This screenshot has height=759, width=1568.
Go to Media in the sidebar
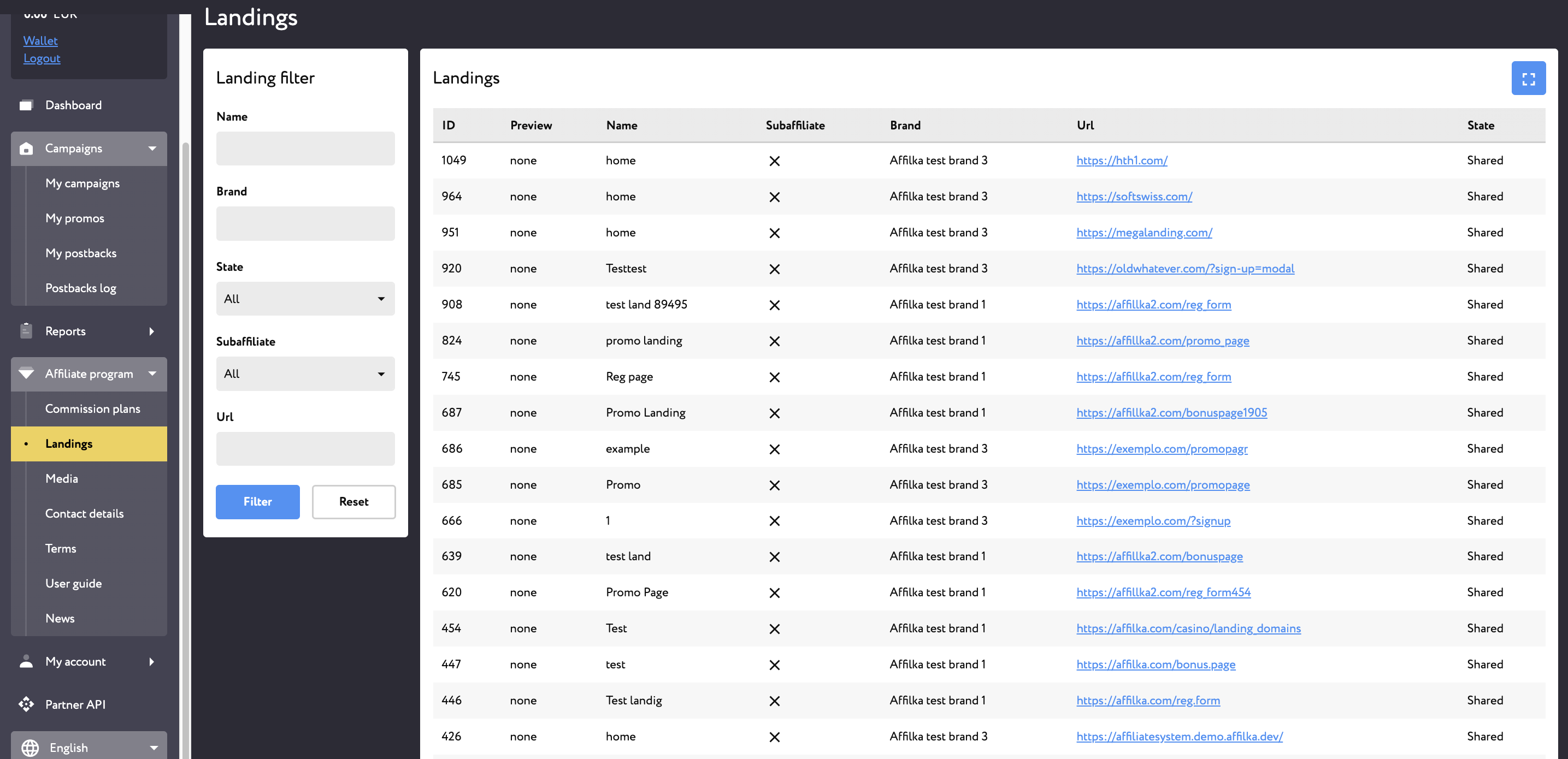tap(62, 479)
